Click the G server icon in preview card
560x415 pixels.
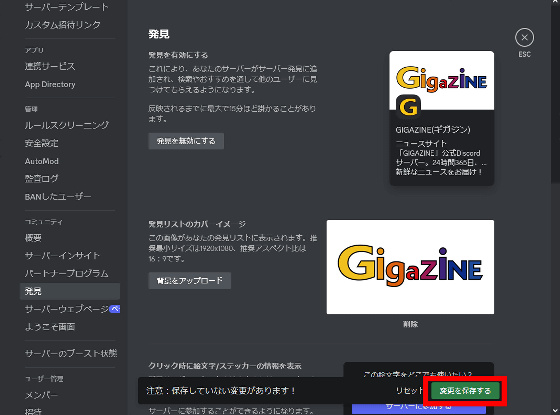tap(409, 107)
